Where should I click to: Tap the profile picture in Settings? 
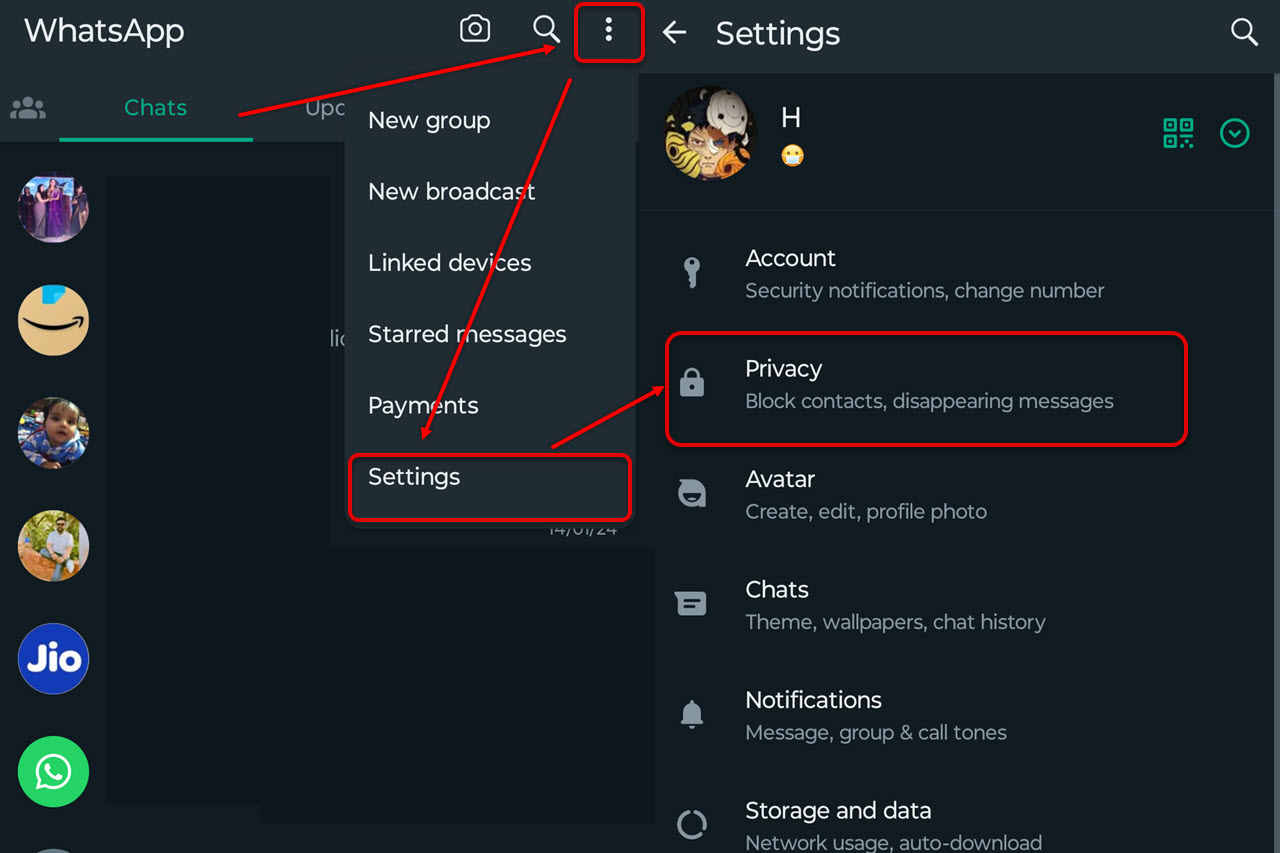(x=710, y=133)
